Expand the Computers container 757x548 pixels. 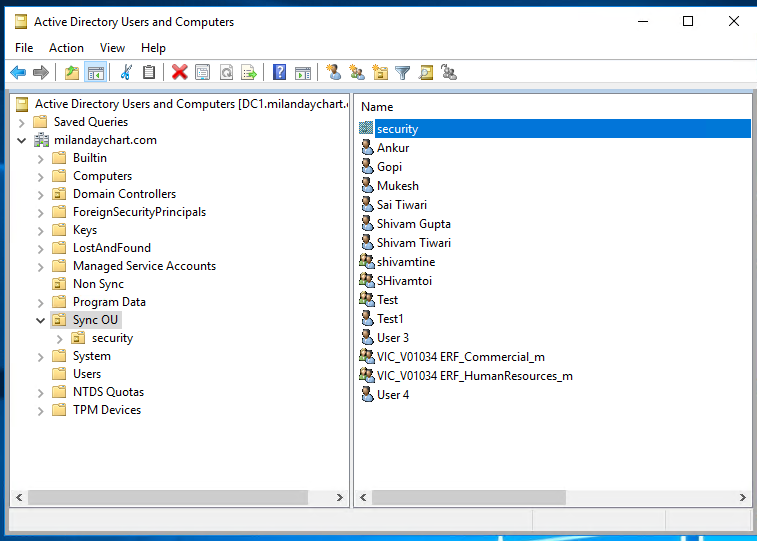(x=41, y=177)
